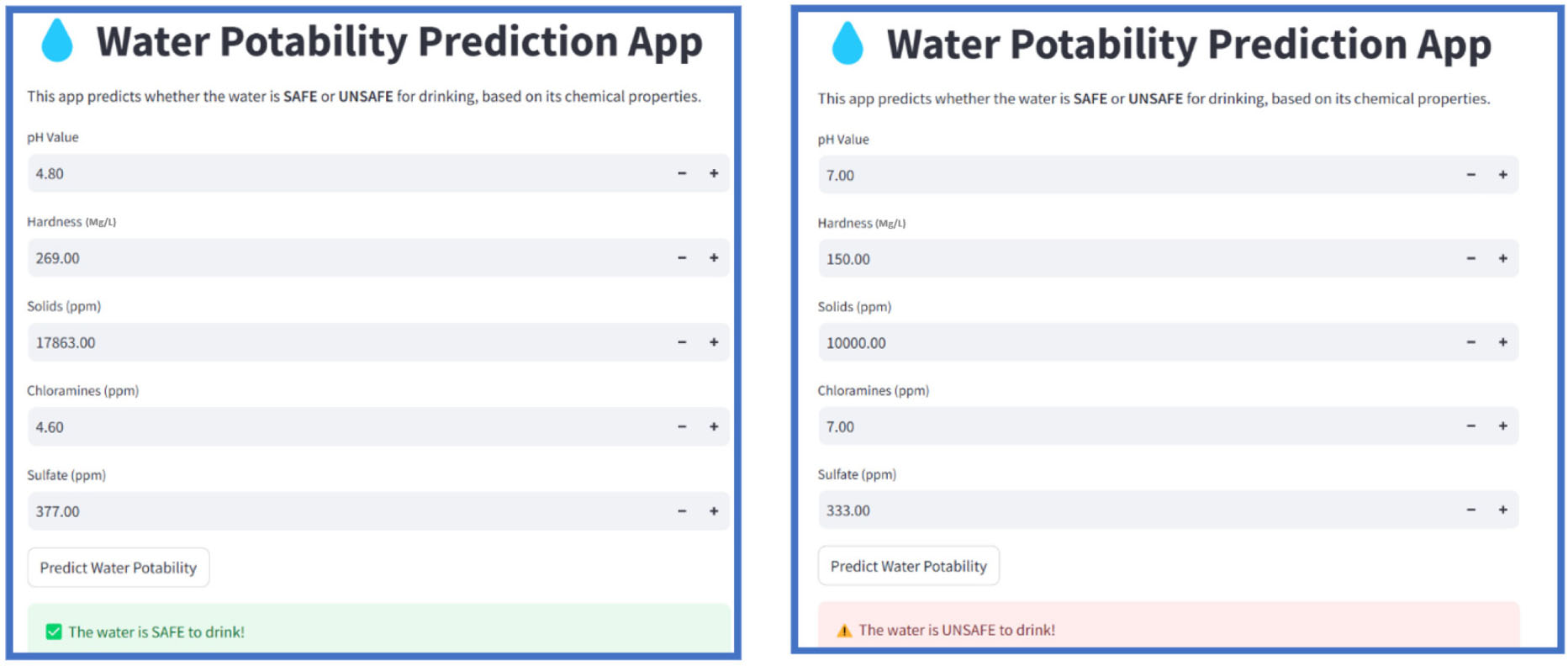This screenshot has height=666, width=1568.
Task: Click plus on Solids field showing 10000.00
Action: click(x=1502, y=342)
